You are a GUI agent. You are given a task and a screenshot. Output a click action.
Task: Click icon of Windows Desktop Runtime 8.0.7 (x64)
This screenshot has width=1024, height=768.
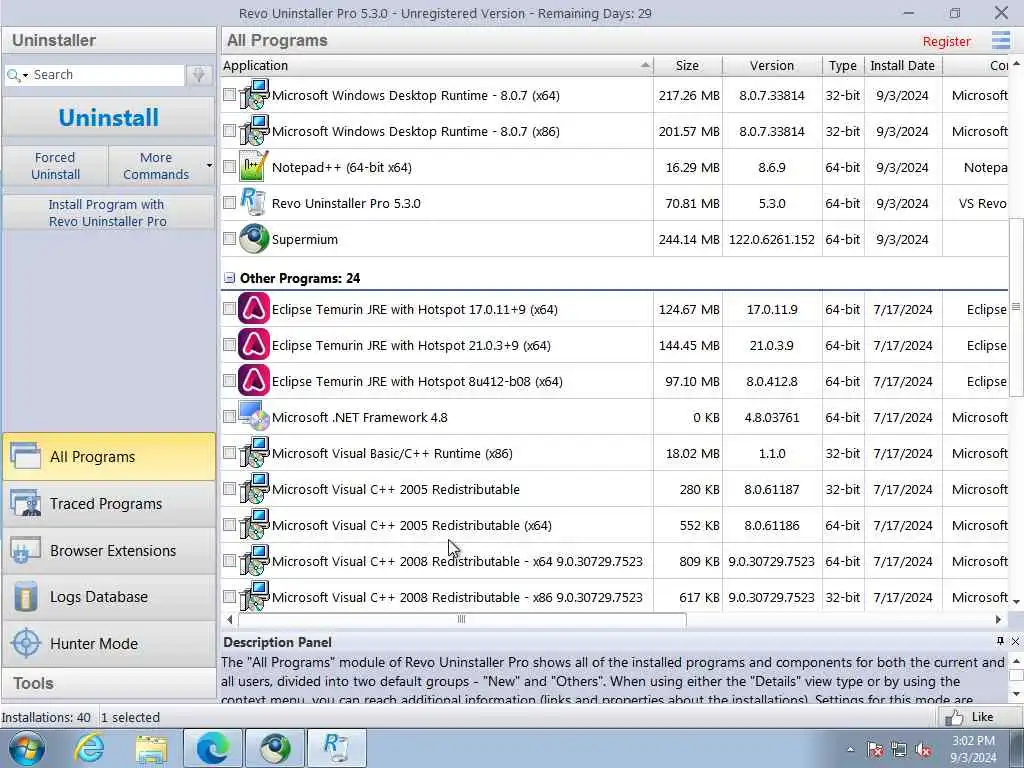253,95
